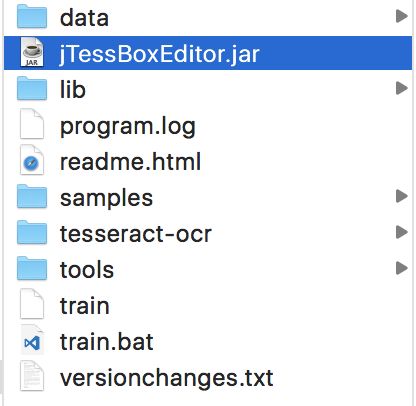Expand the samples folder disclosure arrow
This screenshot has height=406, width=416.
[402, 196]
